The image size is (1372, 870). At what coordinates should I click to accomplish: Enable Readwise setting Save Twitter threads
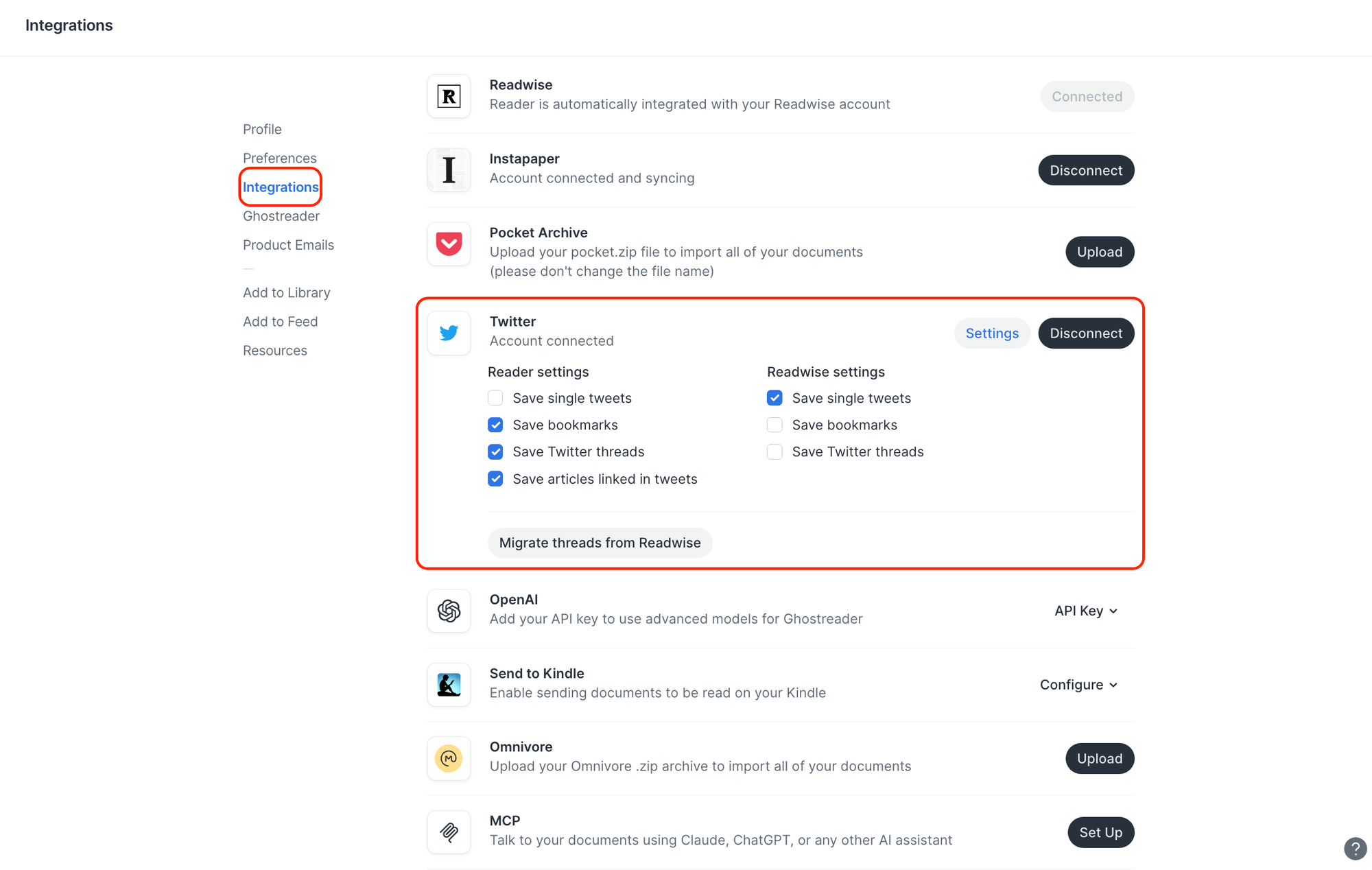click(x=774, y=451)
